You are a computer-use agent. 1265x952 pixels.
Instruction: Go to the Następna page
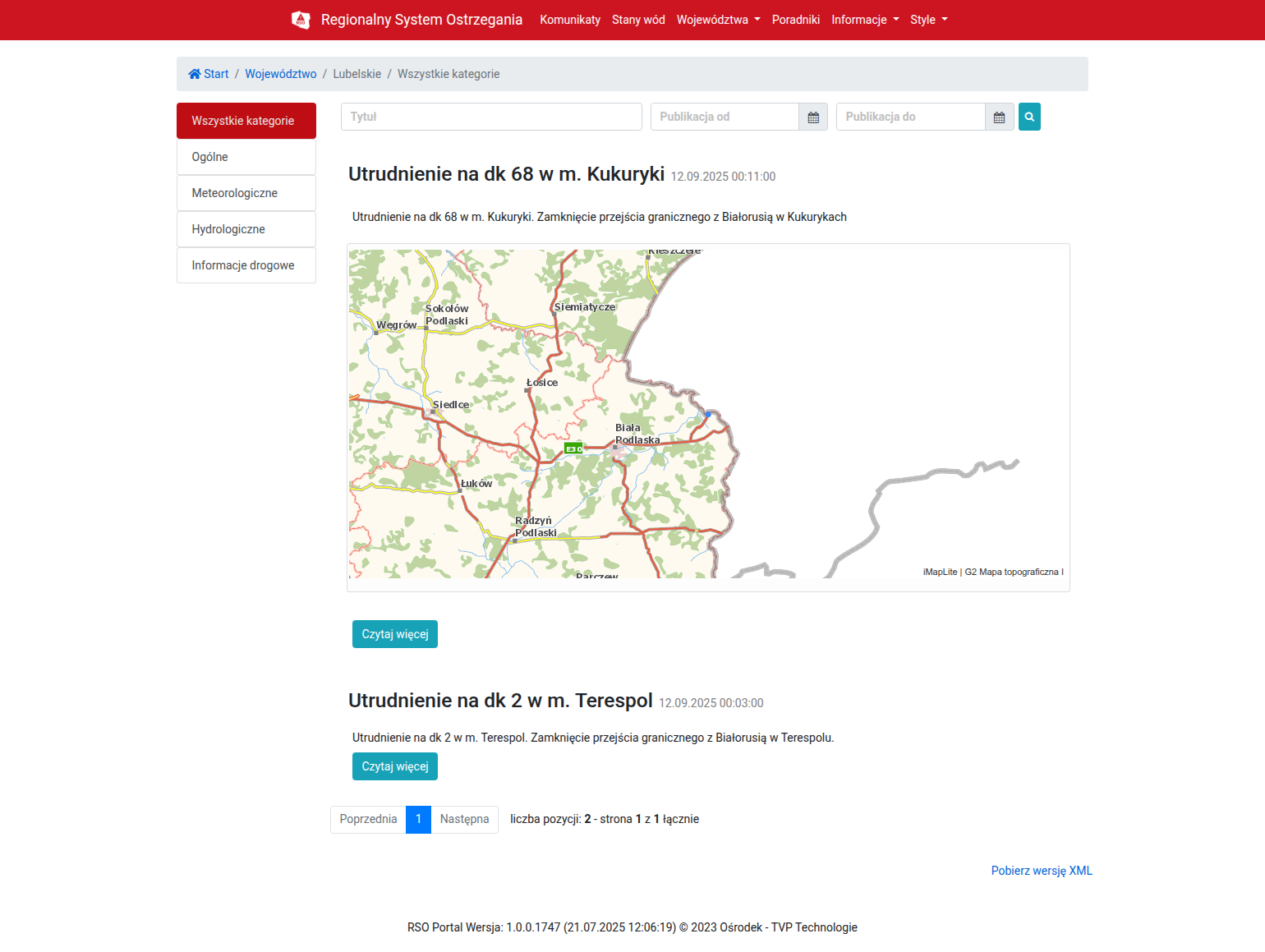coord(464,819)
